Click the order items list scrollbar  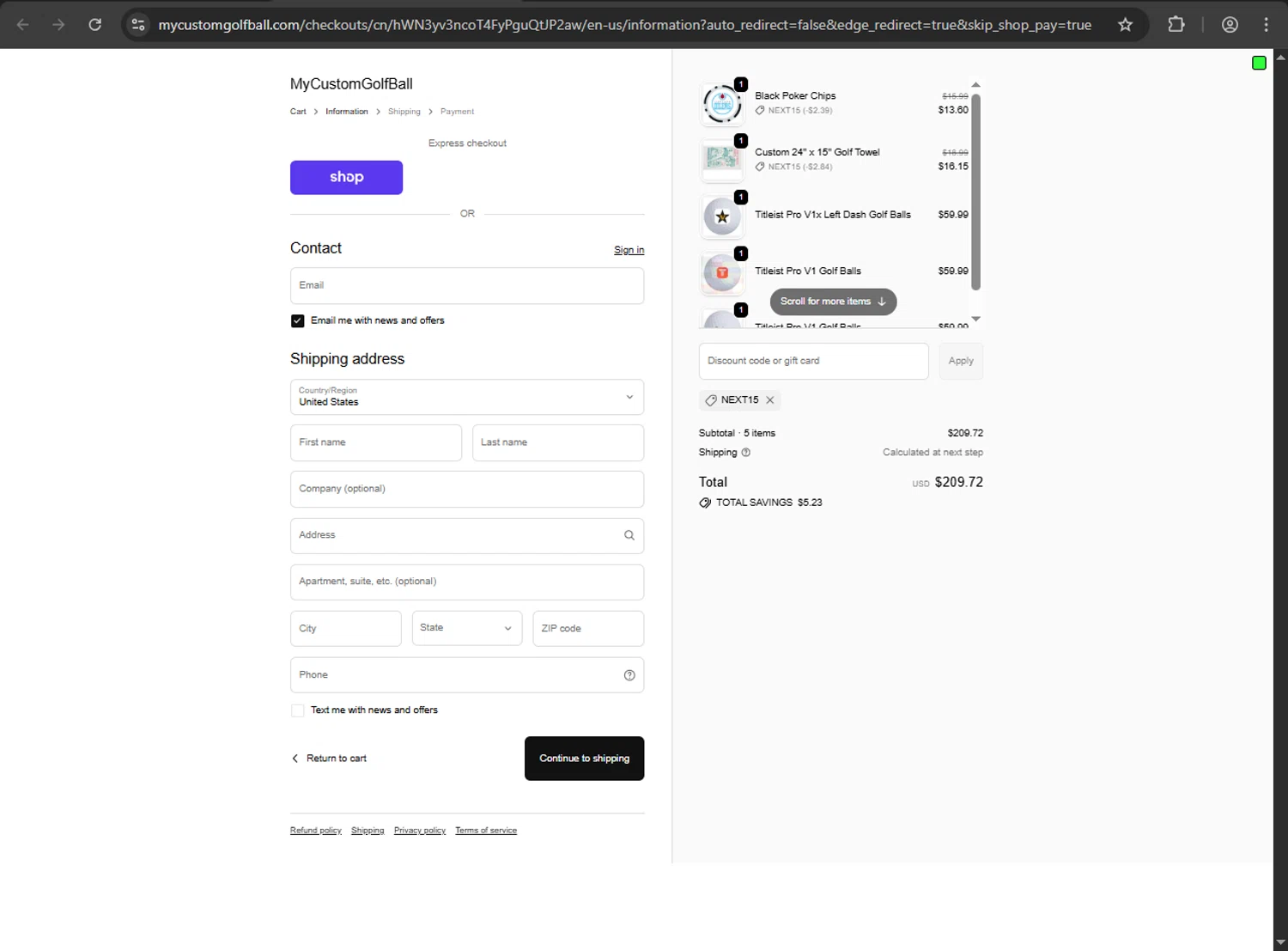pyautogui.click(x=975, y=192)
